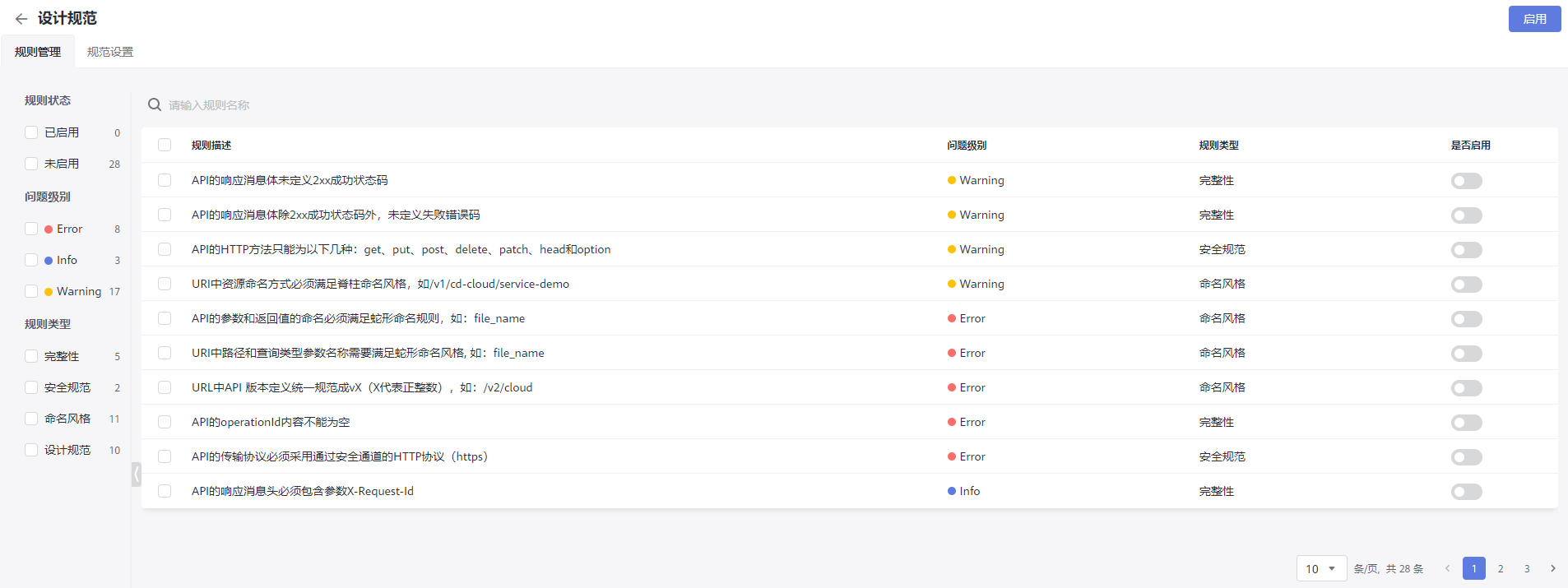1568x588 pixels.
Task: Select all rules with header checkbox
Action: 165,145
